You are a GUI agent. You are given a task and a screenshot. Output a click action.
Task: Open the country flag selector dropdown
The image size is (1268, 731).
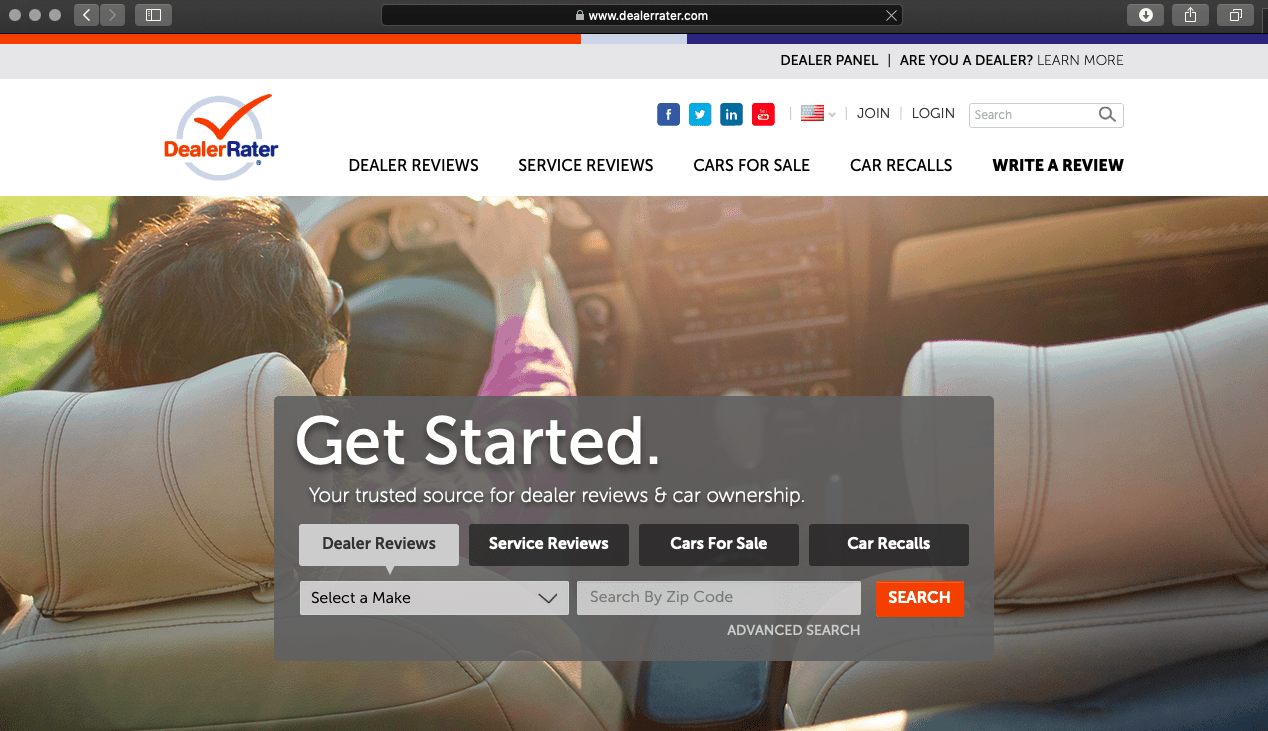coord(818,114)
